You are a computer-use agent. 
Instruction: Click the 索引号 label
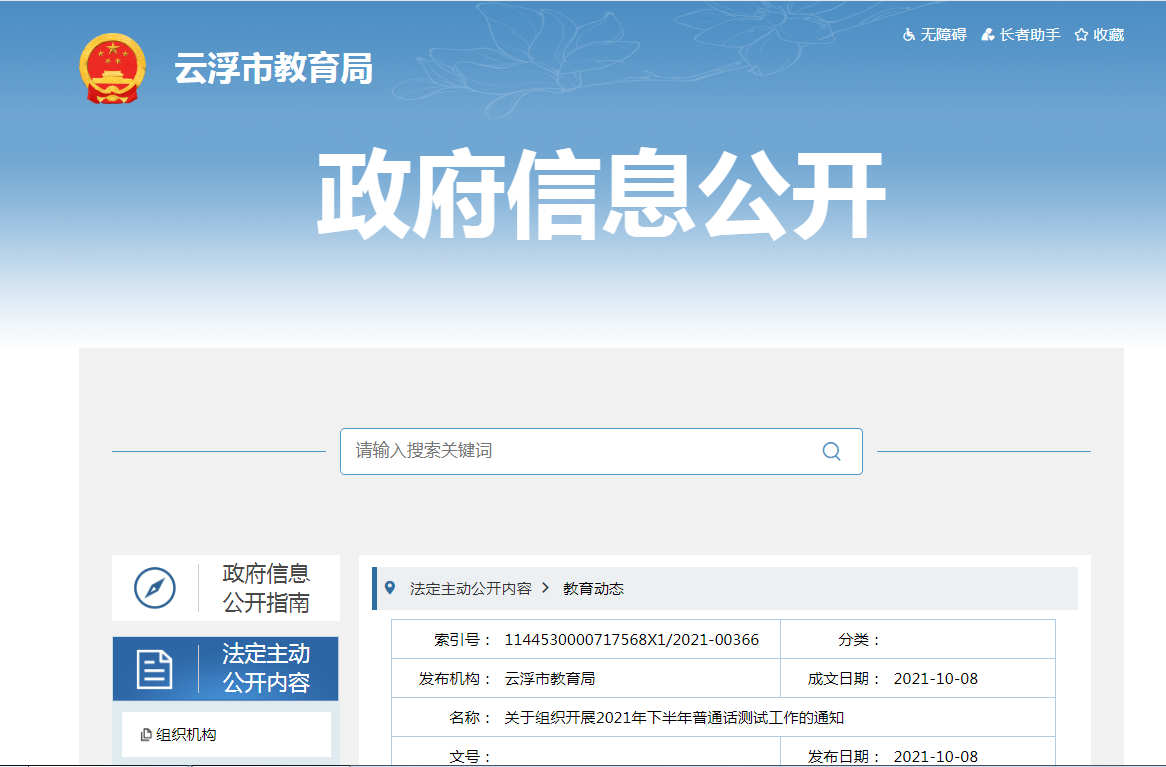point(463,640)
